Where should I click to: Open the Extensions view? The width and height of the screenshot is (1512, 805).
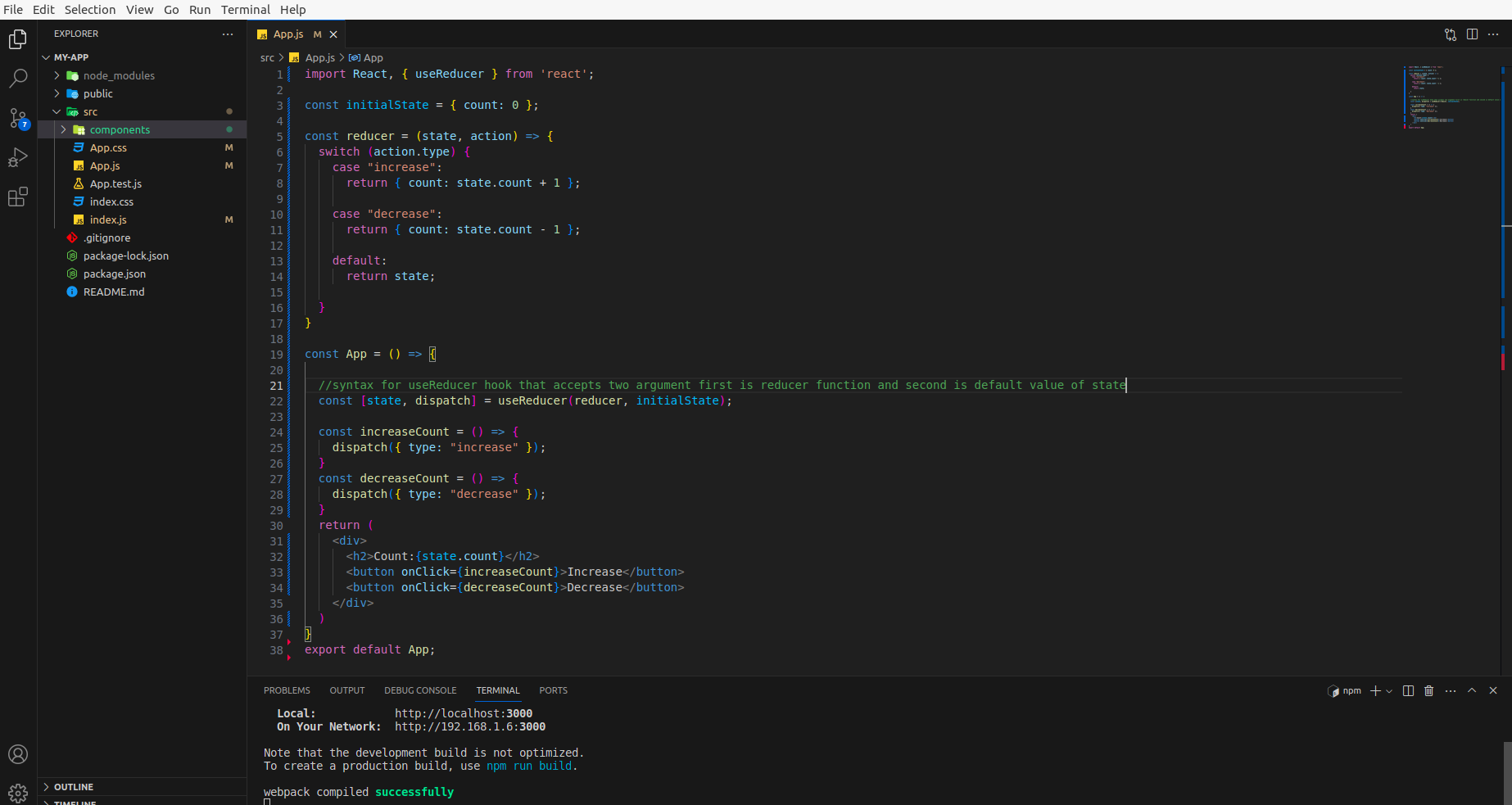click(18, 197)
